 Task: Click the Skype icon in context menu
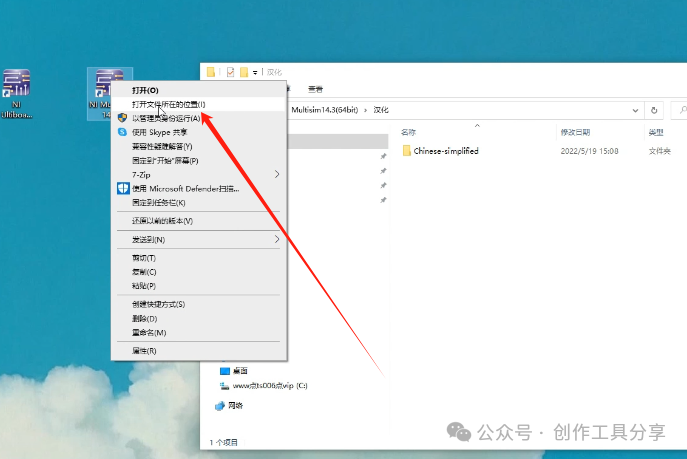click(x=122, y=132)
